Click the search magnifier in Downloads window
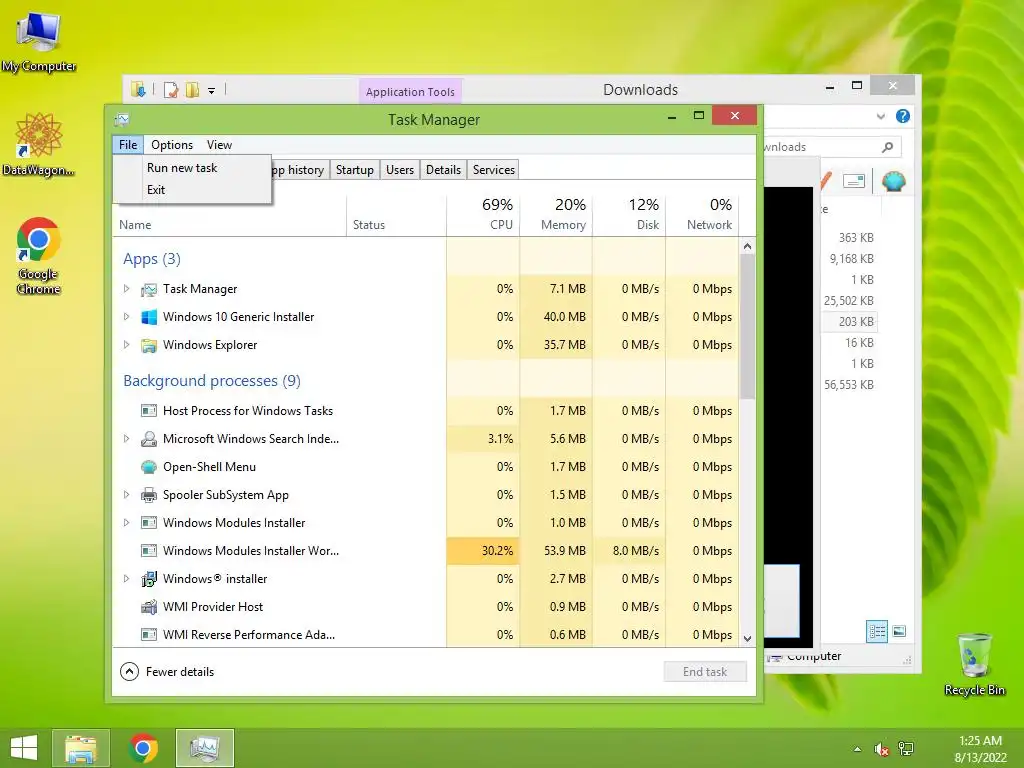 pyautogui.click(x=887, y=147)
